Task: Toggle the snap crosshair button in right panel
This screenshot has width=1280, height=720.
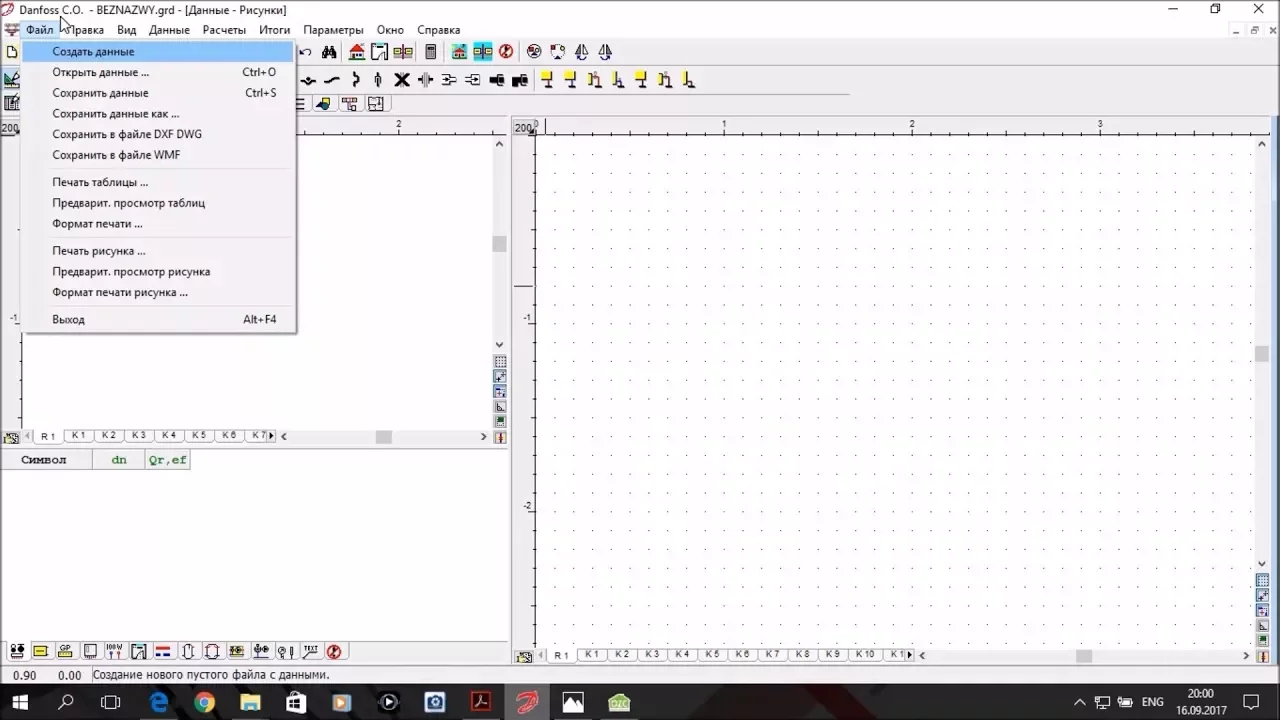Action: click(x=1262, y=596)
